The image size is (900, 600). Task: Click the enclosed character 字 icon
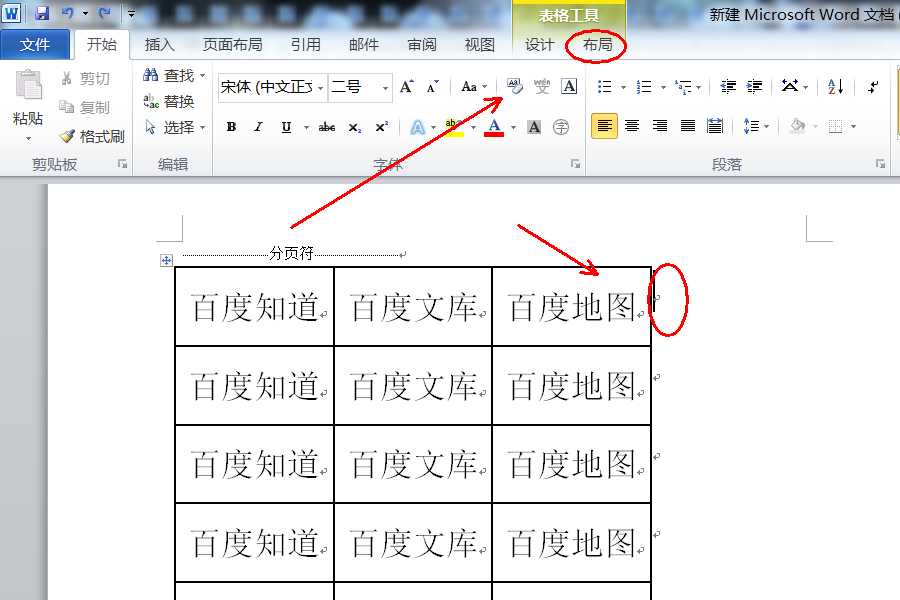[x=561, y=127]
